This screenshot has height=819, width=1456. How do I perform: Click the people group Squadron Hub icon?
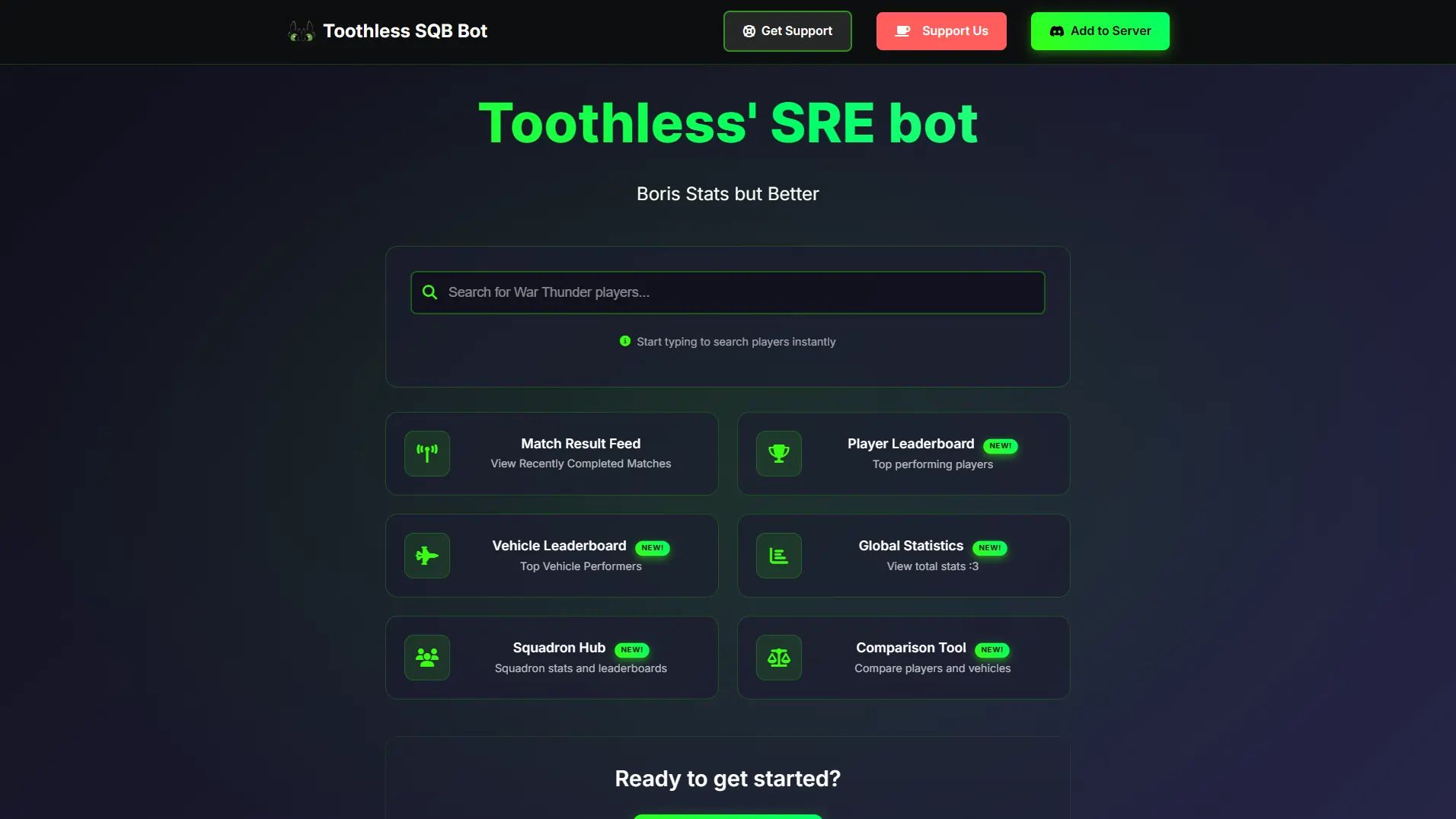[x=427, y=658]
